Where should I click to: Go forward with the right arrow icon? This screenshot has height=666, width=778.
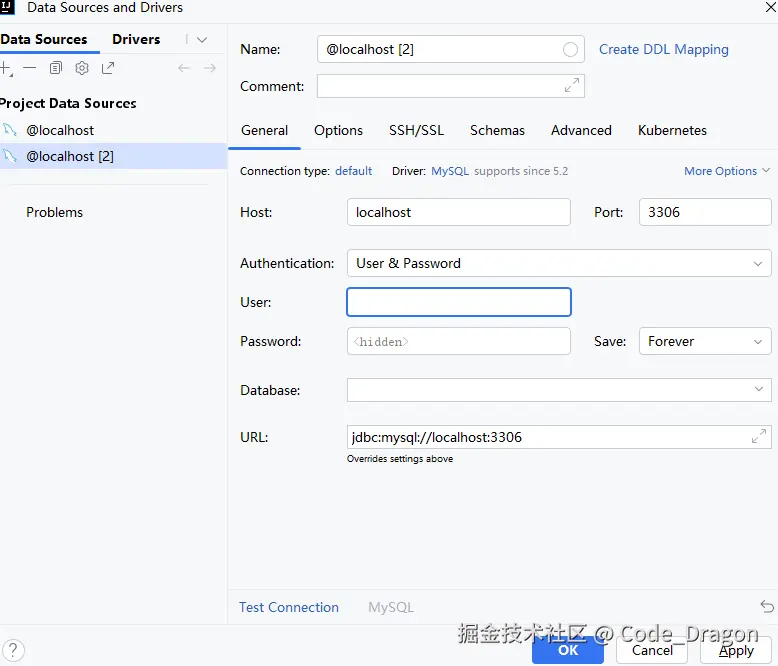210,68
